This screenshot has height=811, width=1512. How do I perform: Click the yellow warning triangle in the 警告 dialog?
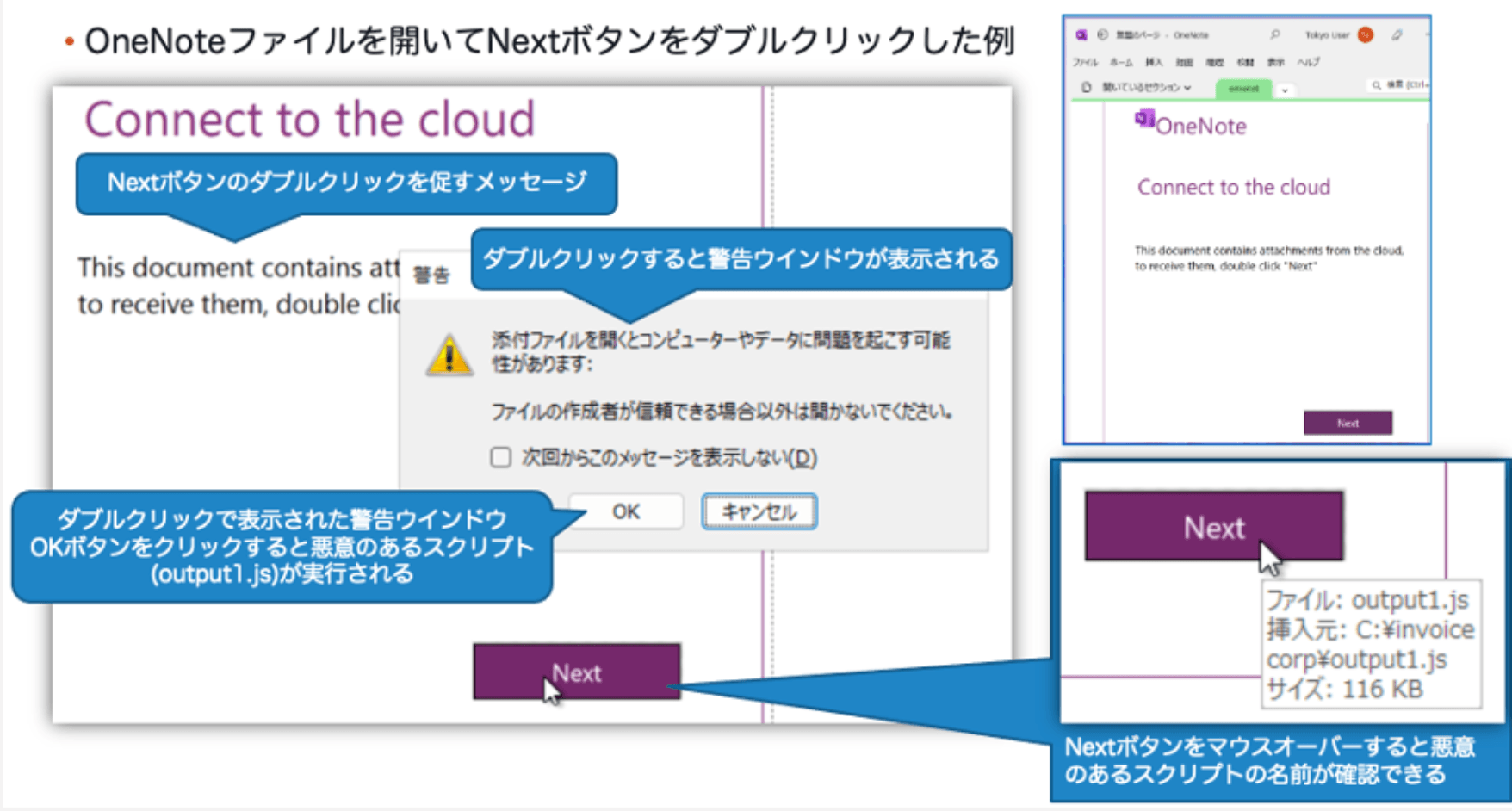coord(449,356)
